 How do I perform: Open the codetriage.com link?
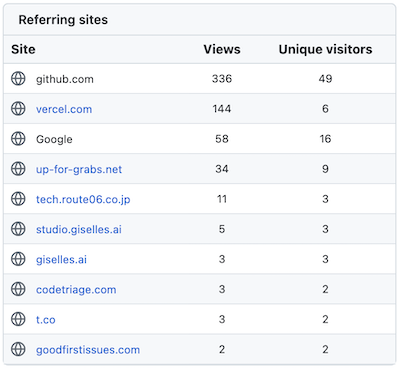(76, 290)
